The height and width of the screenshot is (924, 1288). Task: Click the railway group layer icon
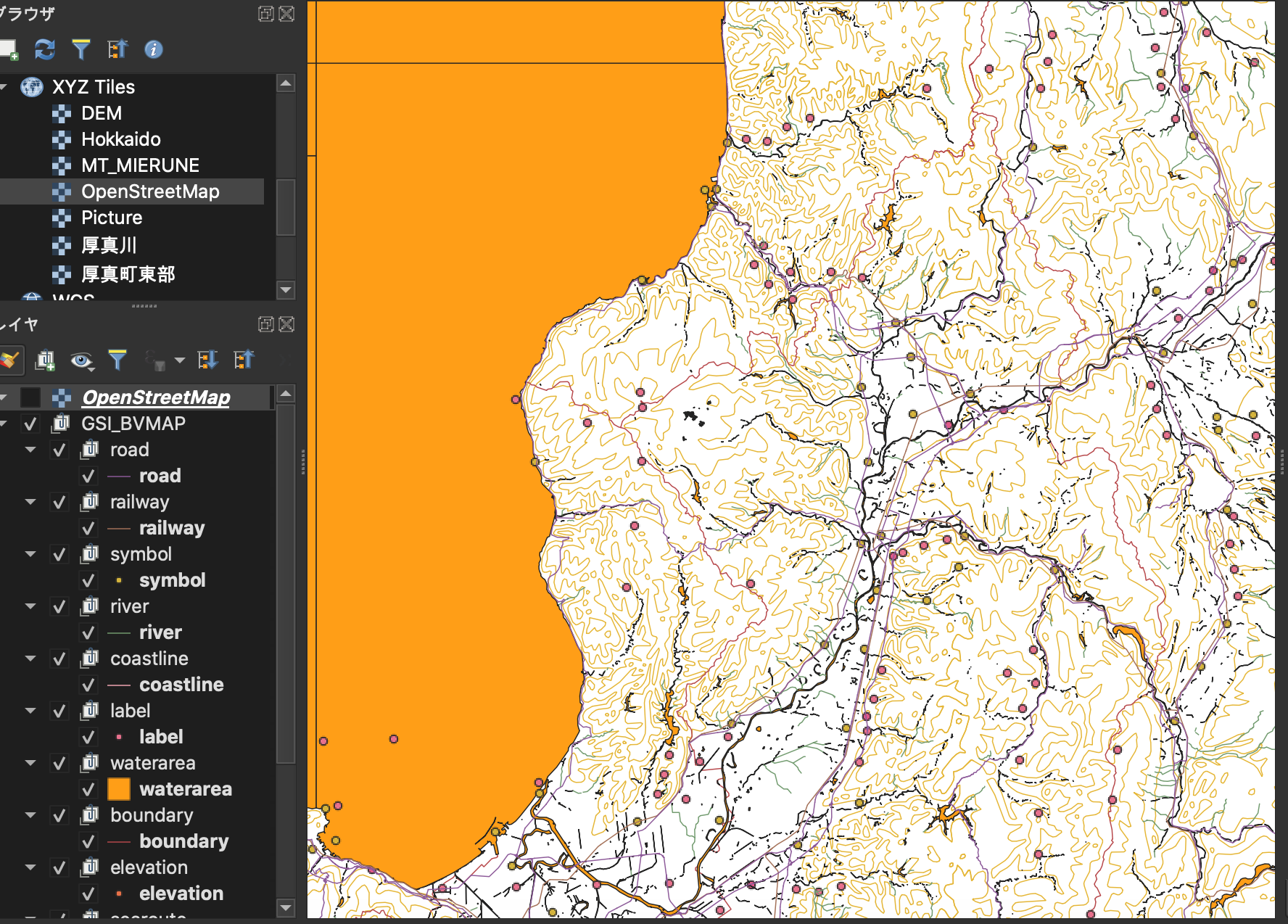89,502
